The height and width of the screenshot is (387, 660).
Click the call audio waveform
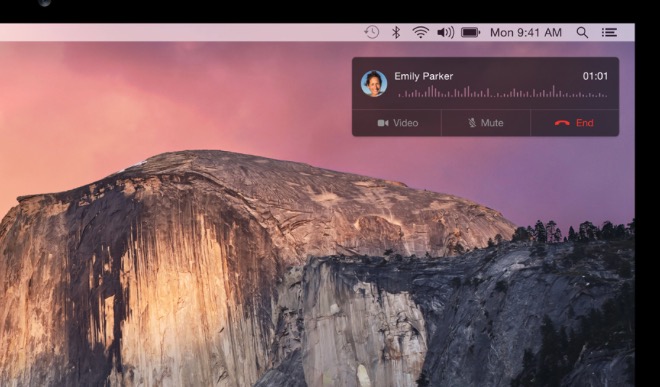point(503,92)
